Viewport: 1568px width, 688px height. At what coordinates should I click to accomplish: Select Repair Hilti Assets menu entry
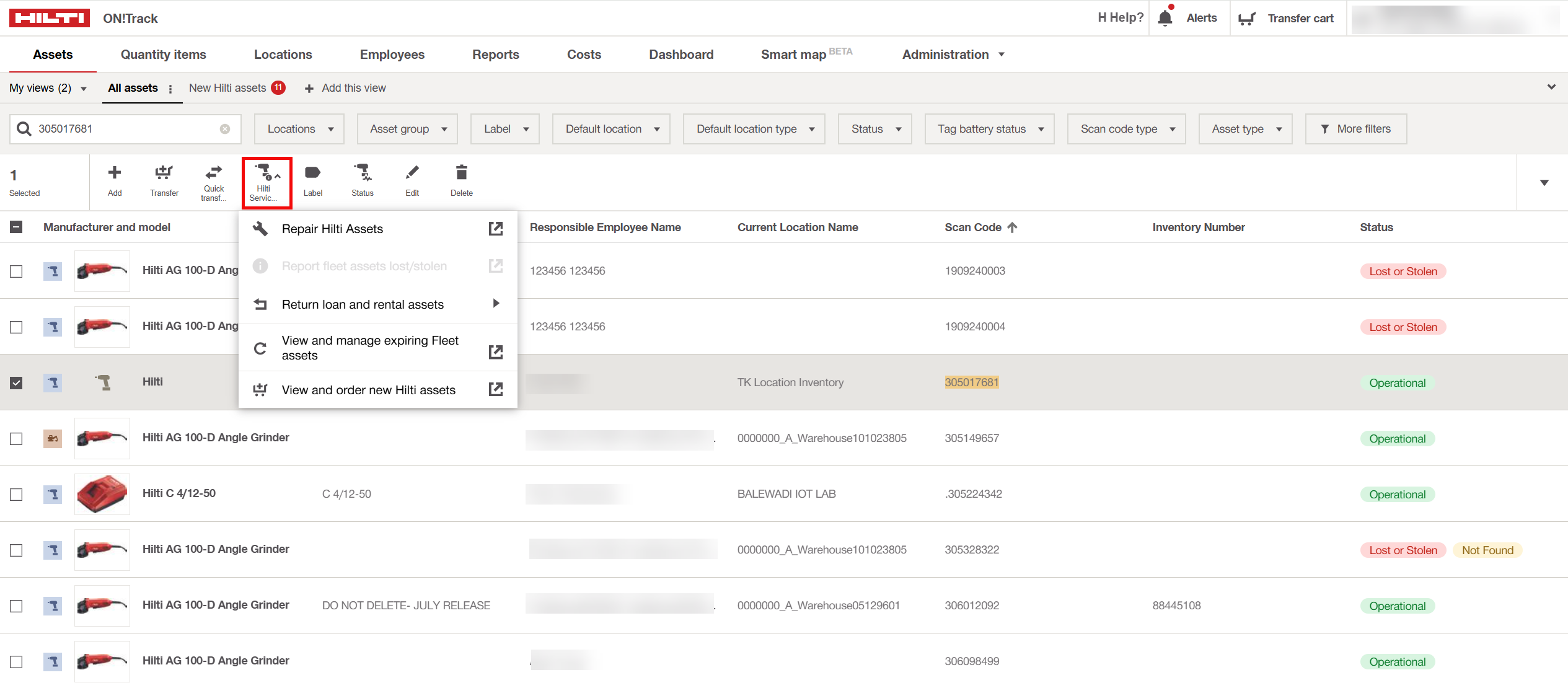332,229
